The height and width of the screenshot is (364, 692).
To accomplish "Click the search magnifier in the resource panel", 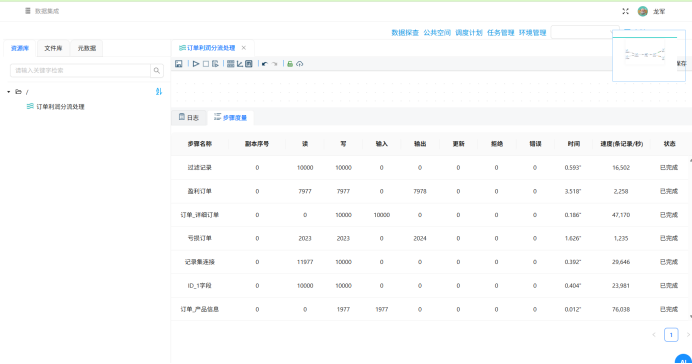I will [x=157, y=71].
